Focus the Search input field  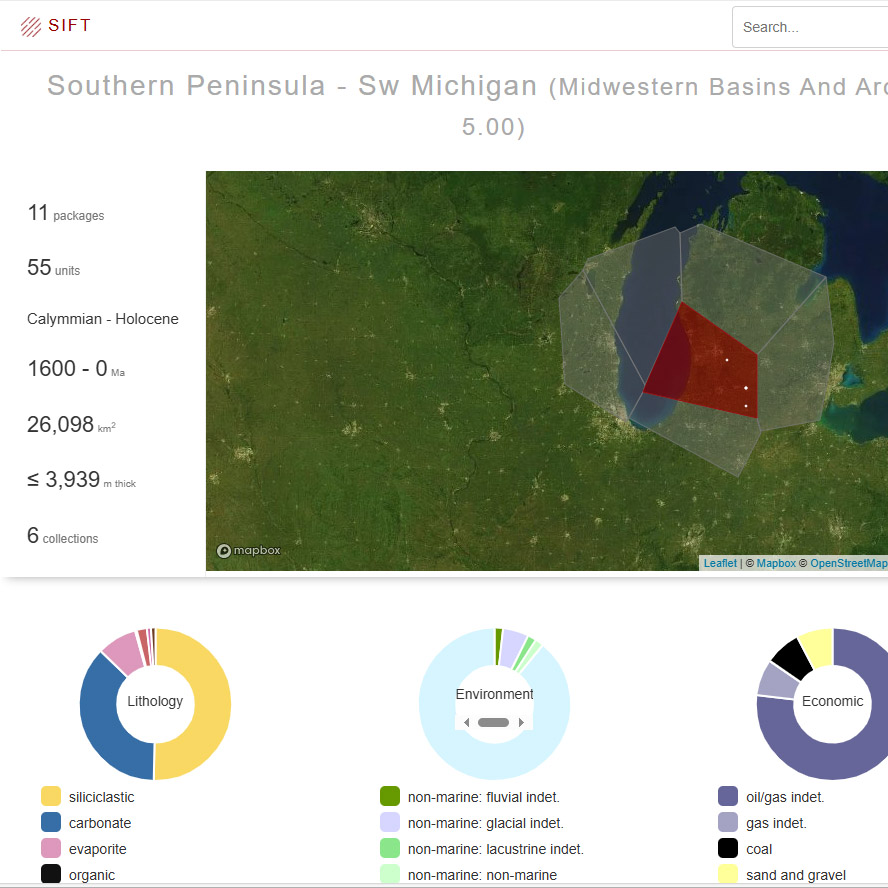pyautogui.click(x=810, y=27)
